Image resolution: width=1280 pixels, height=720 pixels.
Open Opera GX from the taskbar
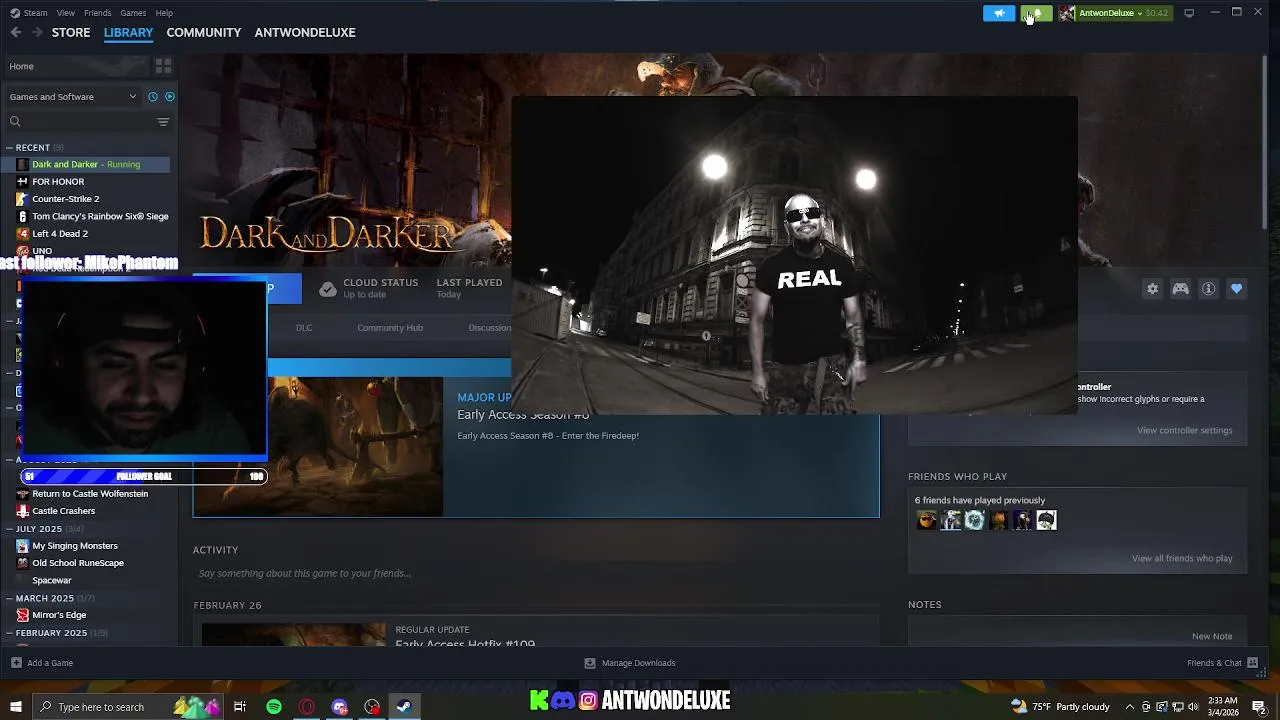click(307, 707)
